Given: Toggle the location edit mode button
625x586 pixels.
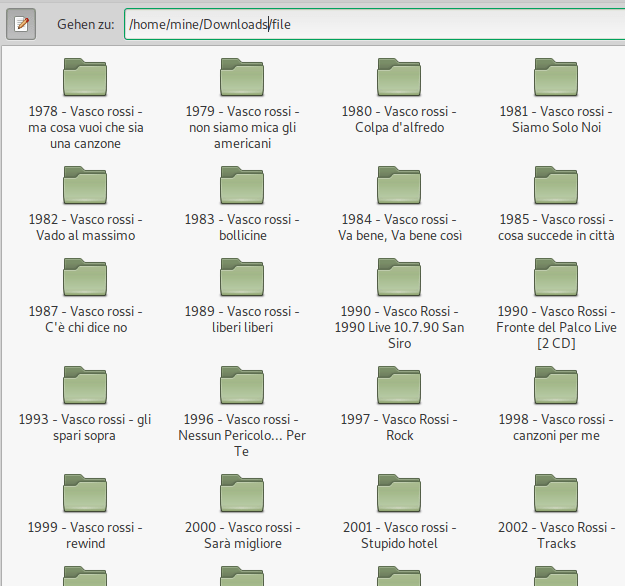Looking at the screenshot, I should click(21, 24).
